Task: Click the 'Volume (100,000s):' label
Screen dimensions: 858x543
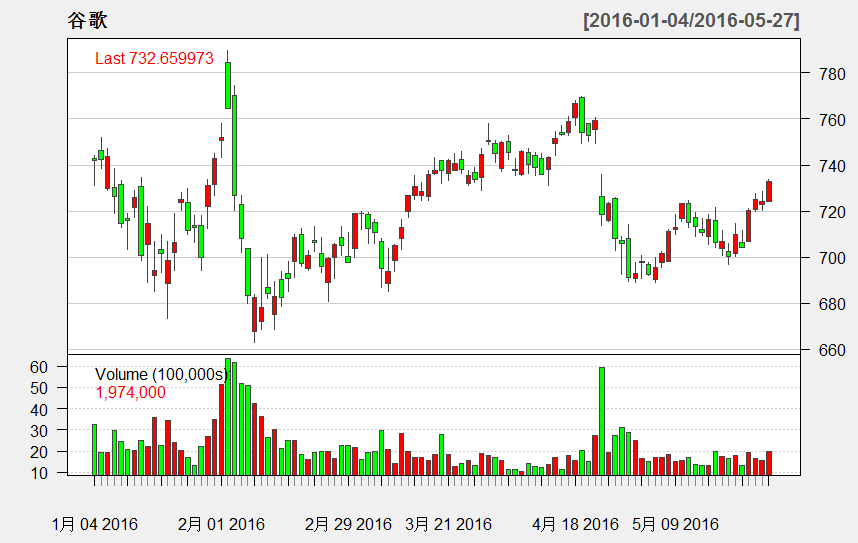Action: (162, 374)
